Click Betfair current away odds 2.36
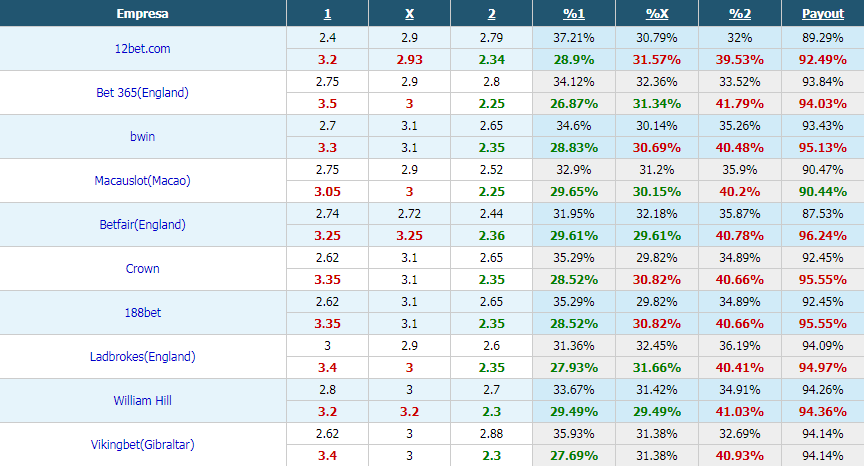This screenshot has width=864, height=466. pyautogui.click(x=492, y=236)
